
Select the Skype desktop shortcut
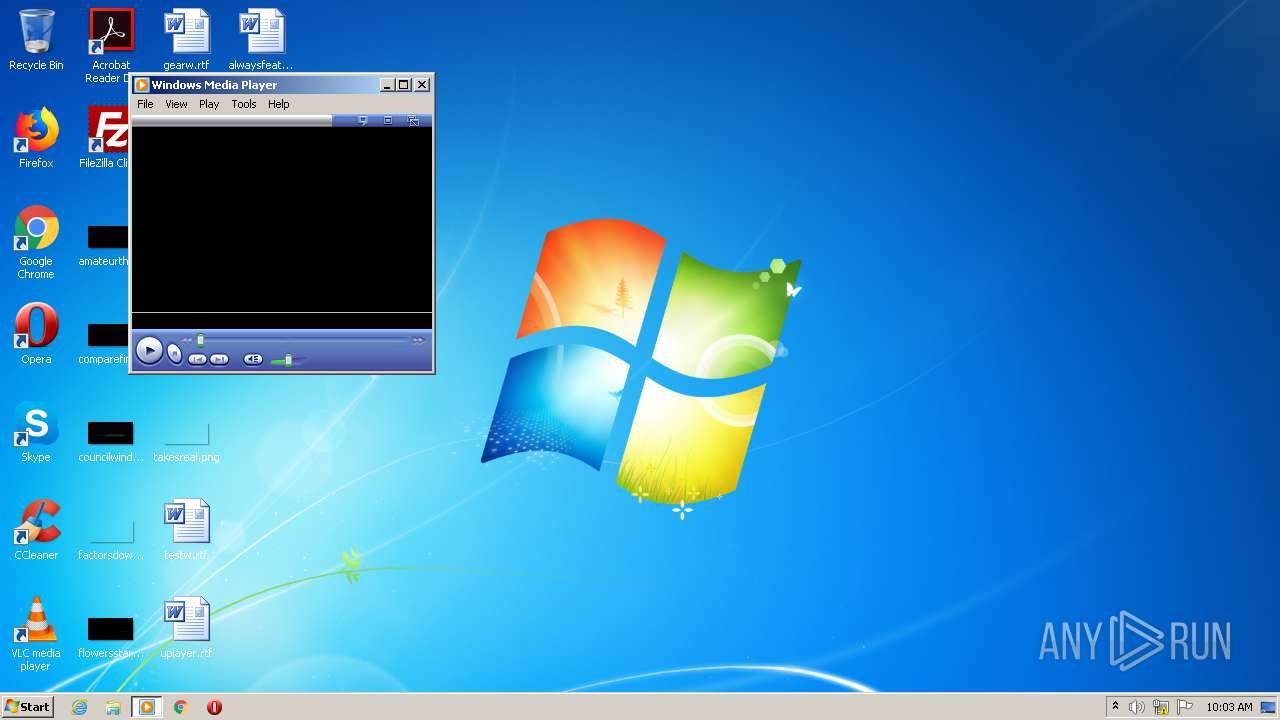(x=36, y=432)
